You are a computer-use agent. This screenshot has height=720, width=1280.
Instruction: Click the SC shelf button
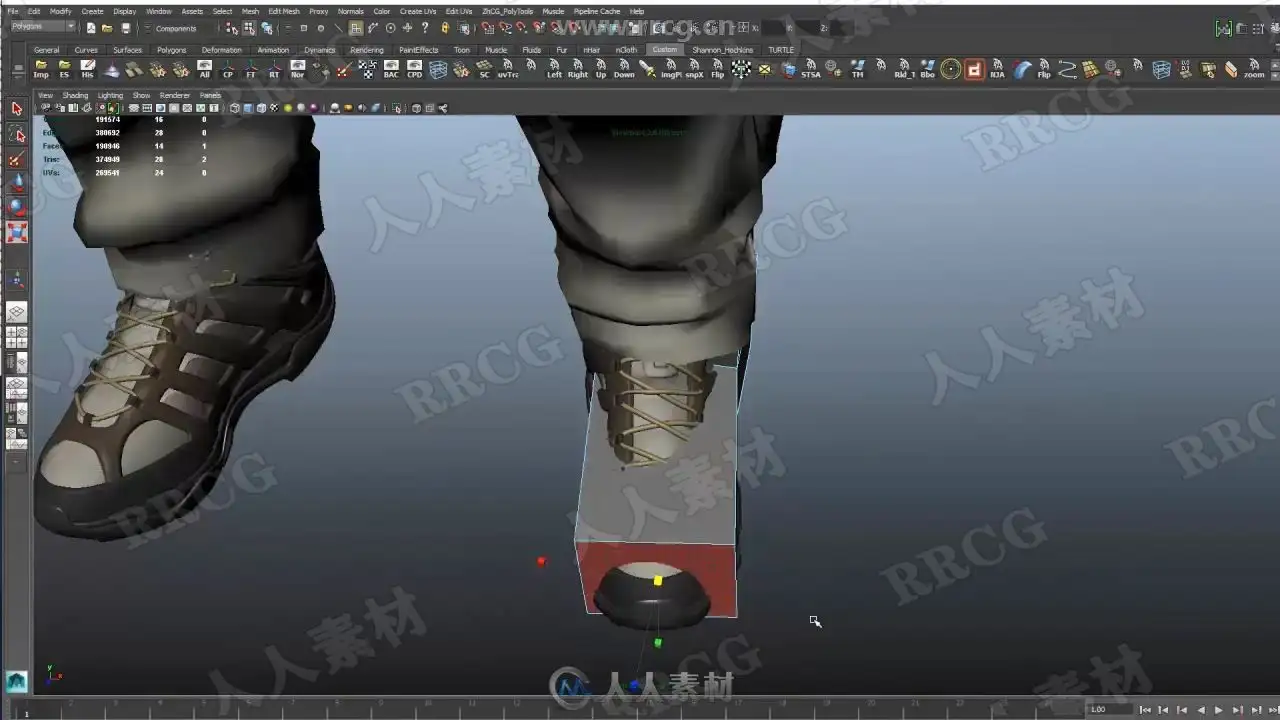pyautogui.click(x=484, y=69)
